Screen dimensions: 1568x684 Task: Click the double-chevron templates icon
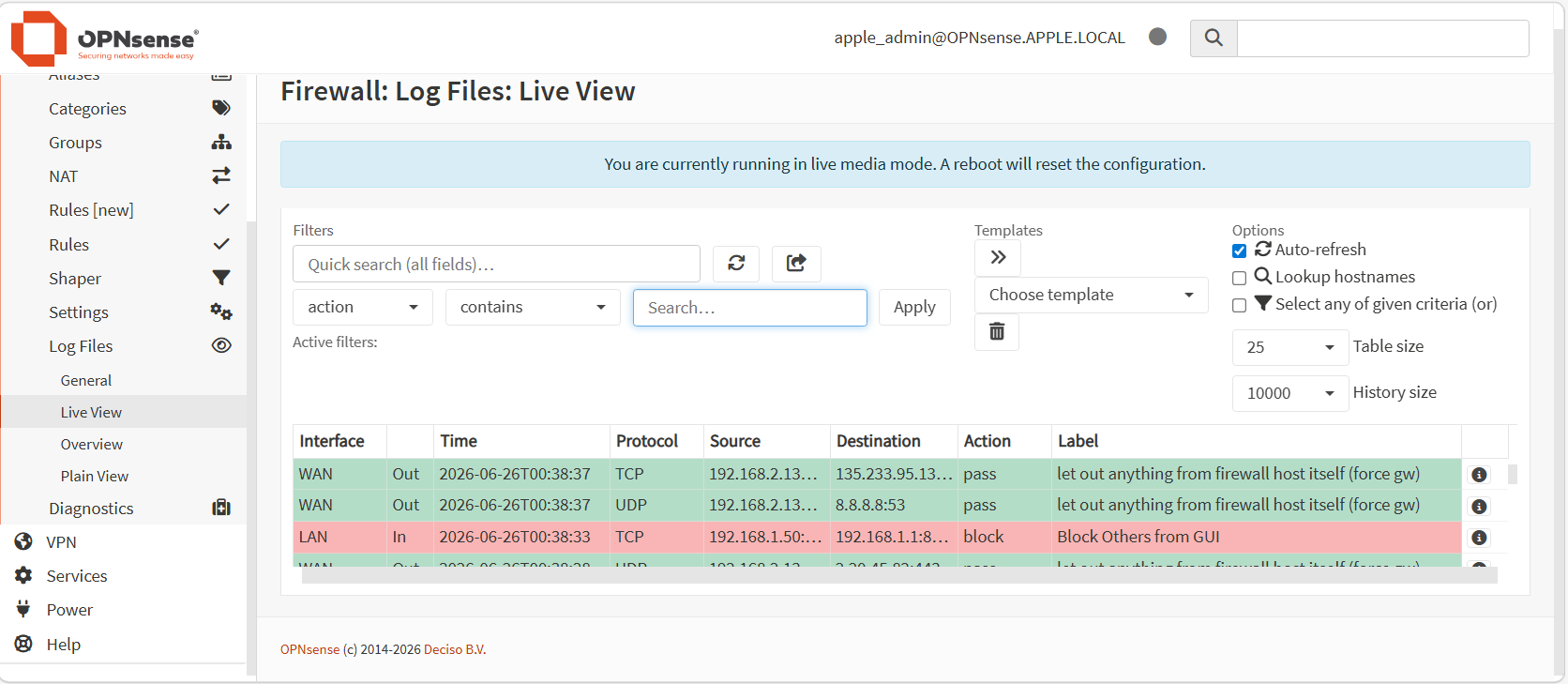[x=998, y=258]
